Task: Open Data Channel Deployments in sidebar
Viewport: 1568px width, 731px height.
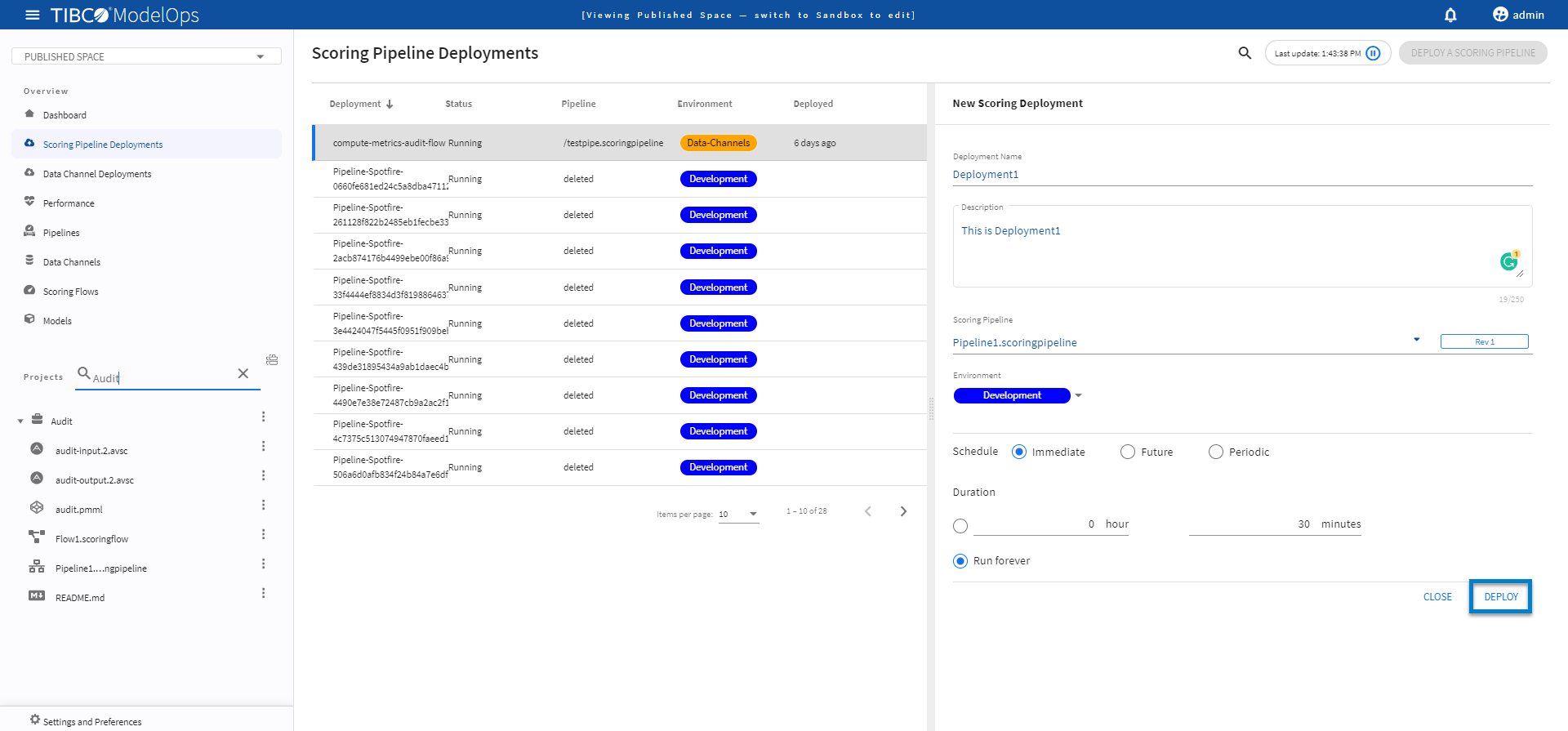Action: tap(96, 174)
